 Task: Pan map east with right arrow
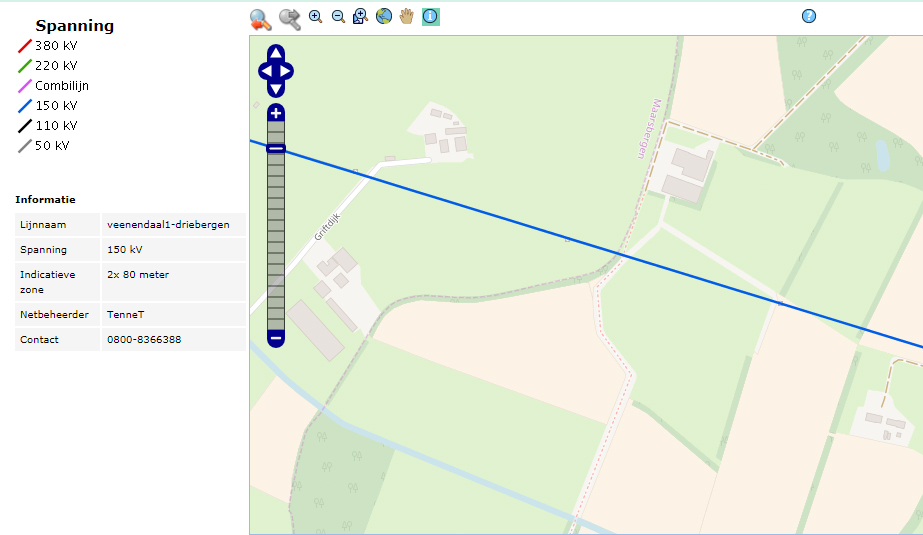[x=288, y=71]
